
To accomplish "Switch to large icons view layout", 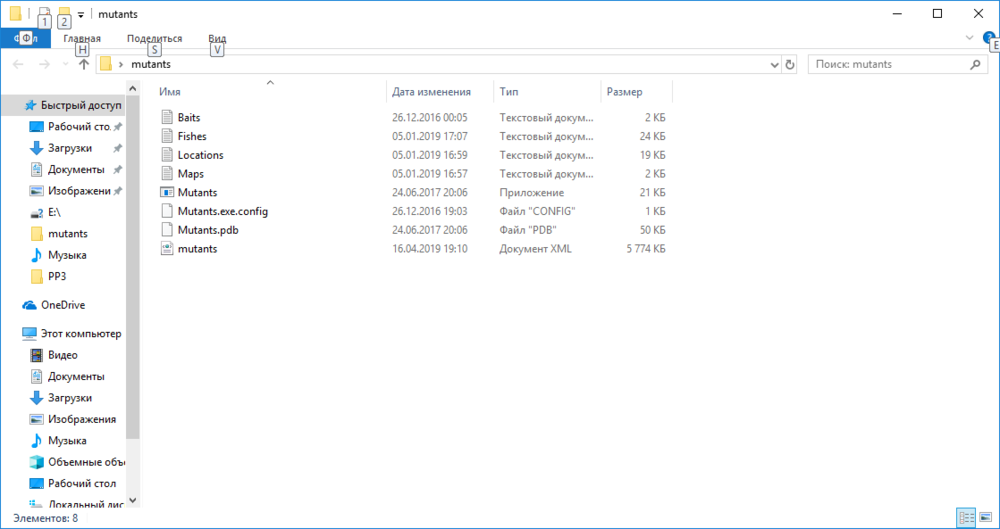I will [985, 517].
